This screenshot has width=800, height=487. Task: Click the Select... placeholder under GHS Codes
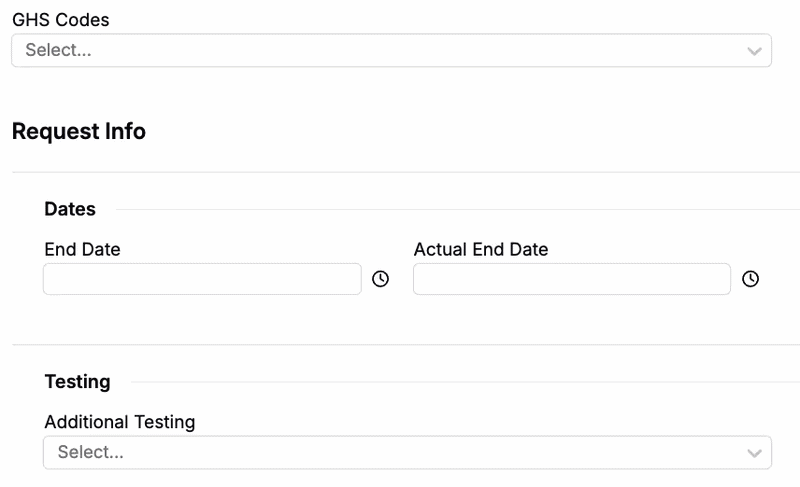58,51
